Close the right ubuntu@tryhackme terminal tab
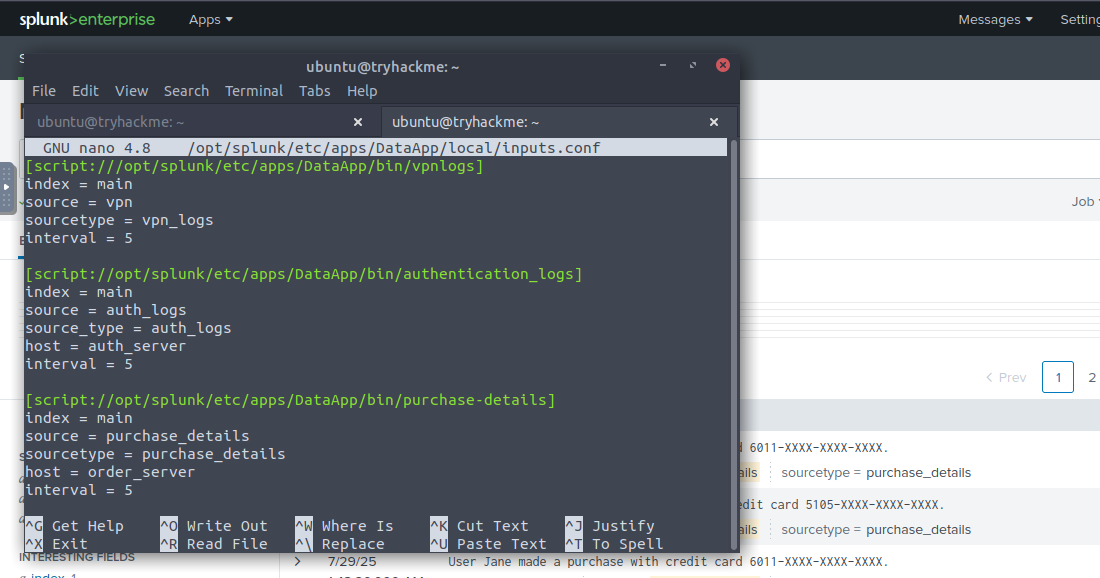The height and width of the screenshot is (578, 1100). [x=713, y=121]
